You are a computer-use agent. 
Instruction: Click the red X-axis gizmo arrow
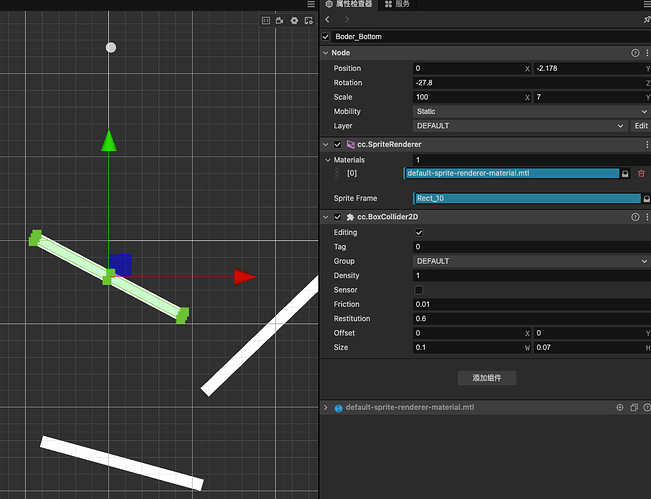(245, 277)
